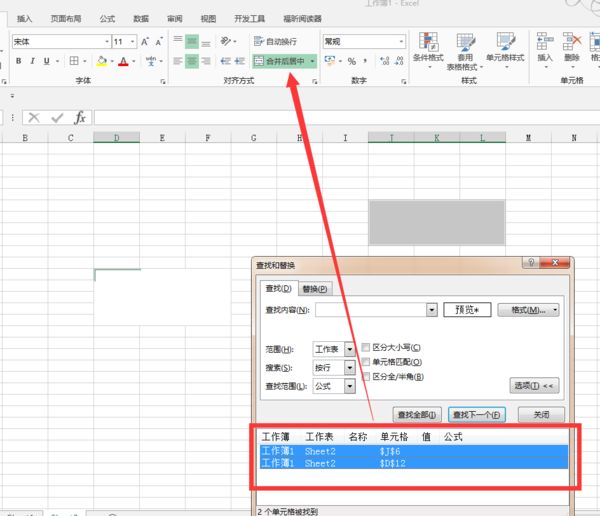Open the 视图 ribbon tab
The width and height of the screenshot is (600, 516).
tap(208, 19)
